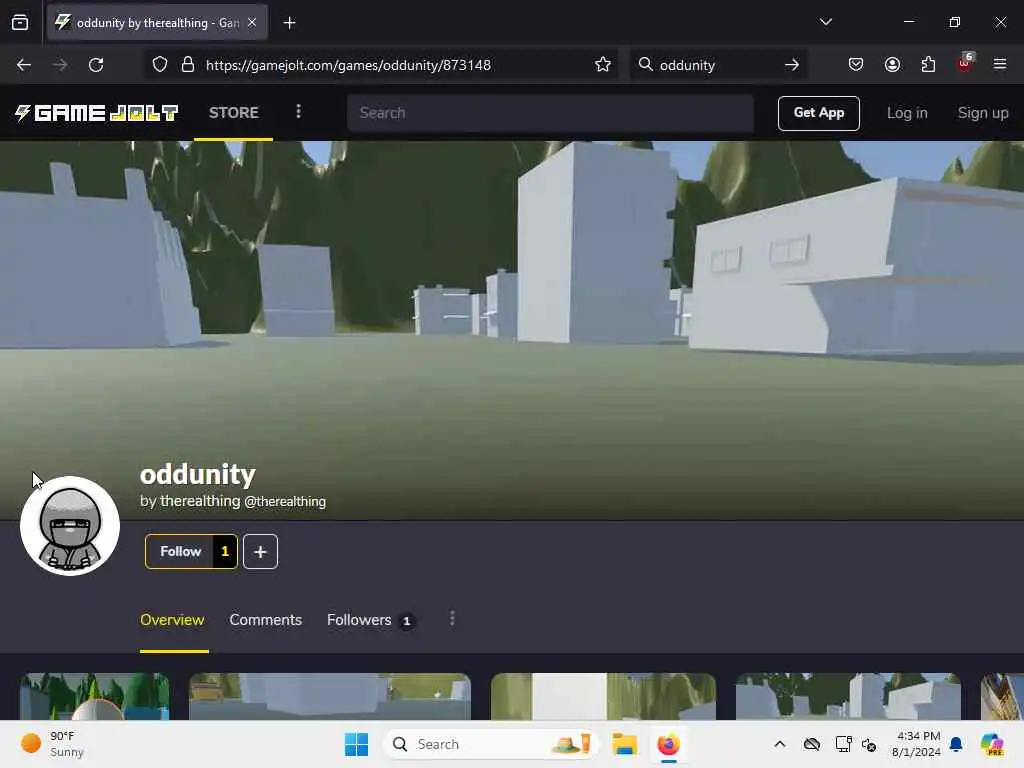Image resolution: width=1024 pixels, height=768 pixels.
Task: Go back to the previous page
Action: [24, 65]
